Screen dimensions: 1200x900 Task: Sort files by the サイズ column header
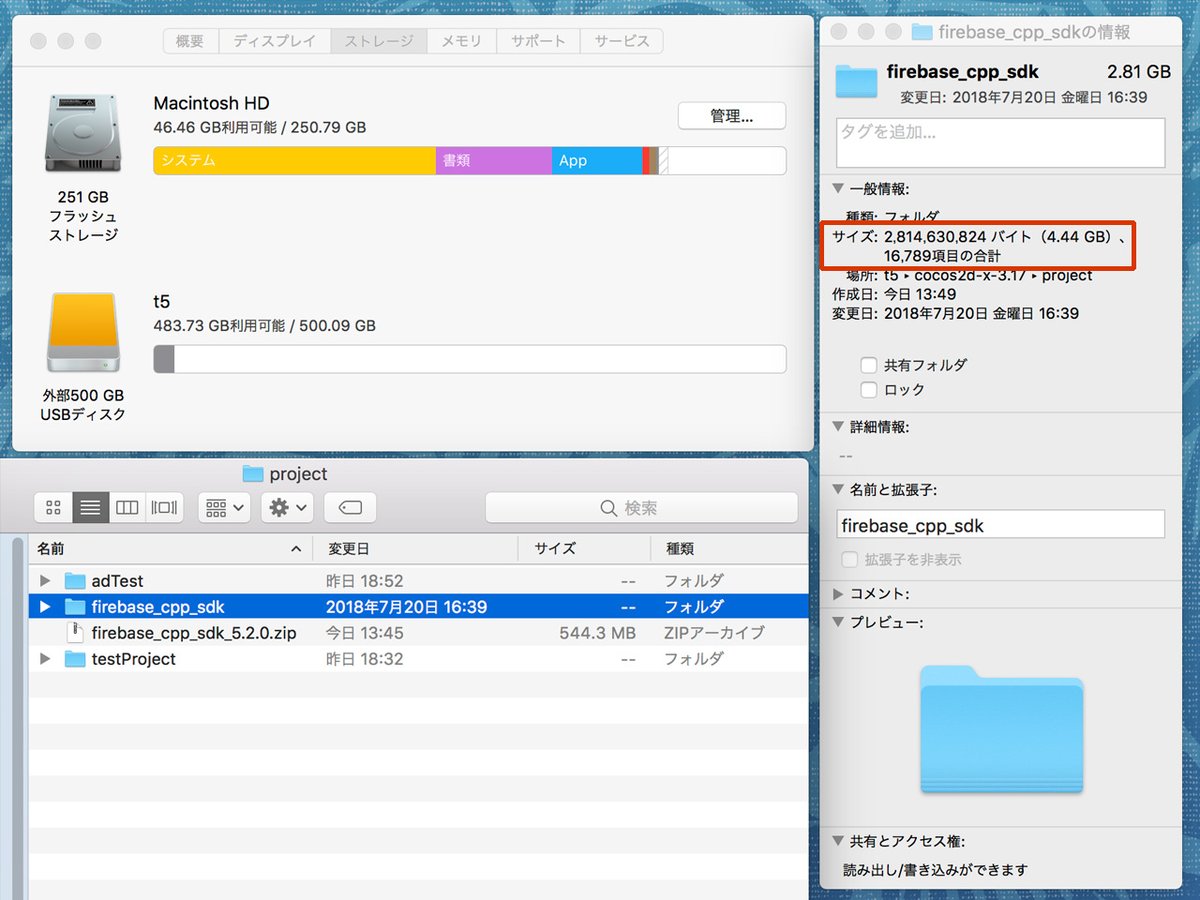(x=555, y=549)
